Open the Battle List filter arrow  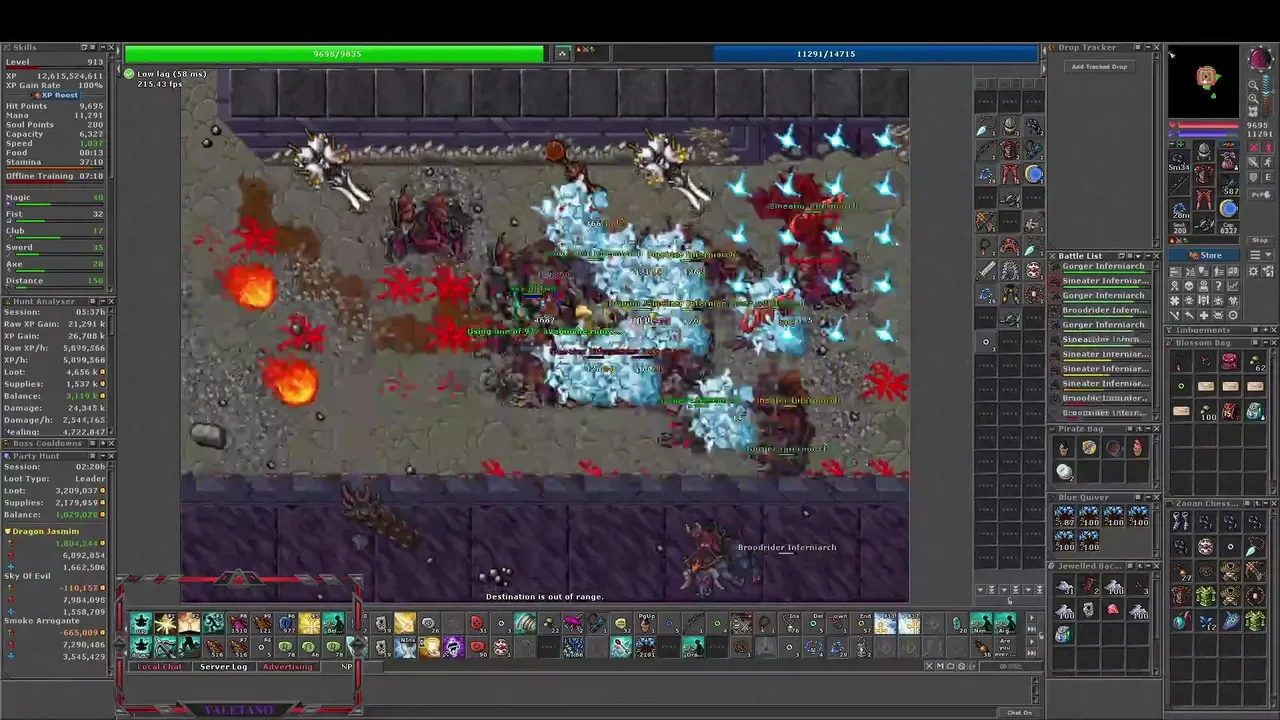[1138, 256]
